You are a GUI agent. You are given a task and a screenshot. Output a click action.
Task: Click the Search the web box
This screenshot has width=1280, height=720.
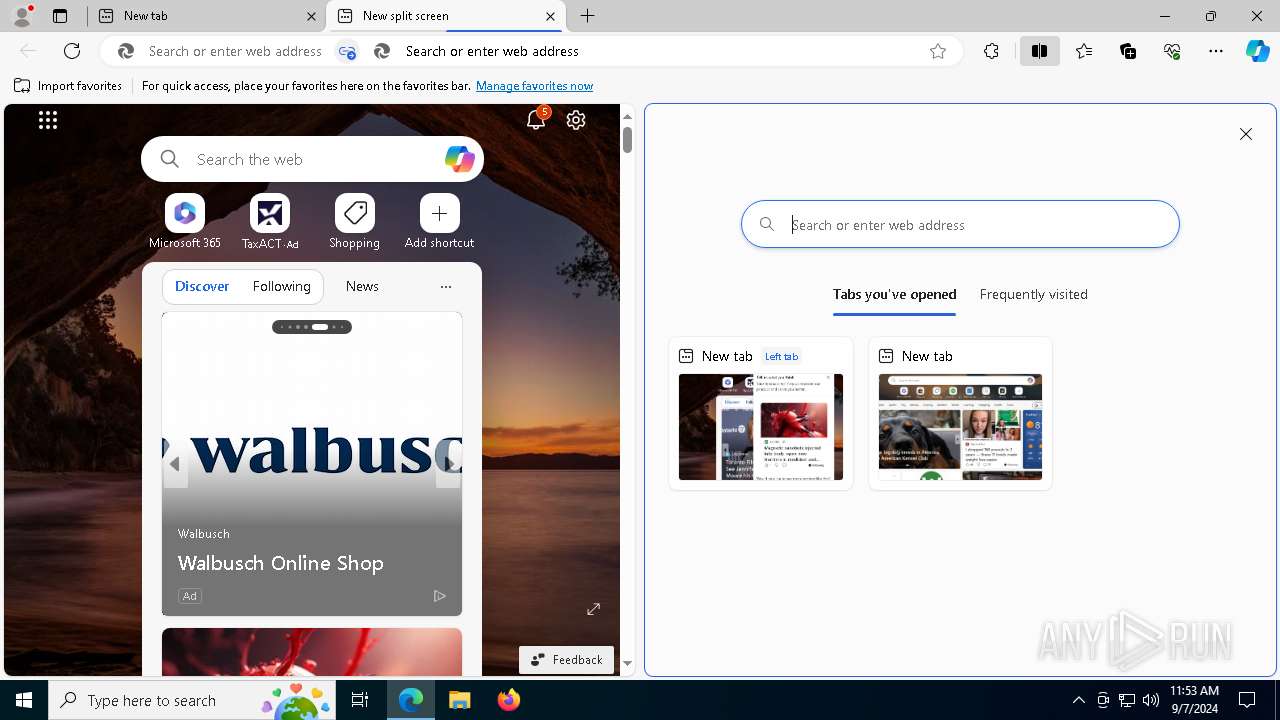click(x=312, y=159)
